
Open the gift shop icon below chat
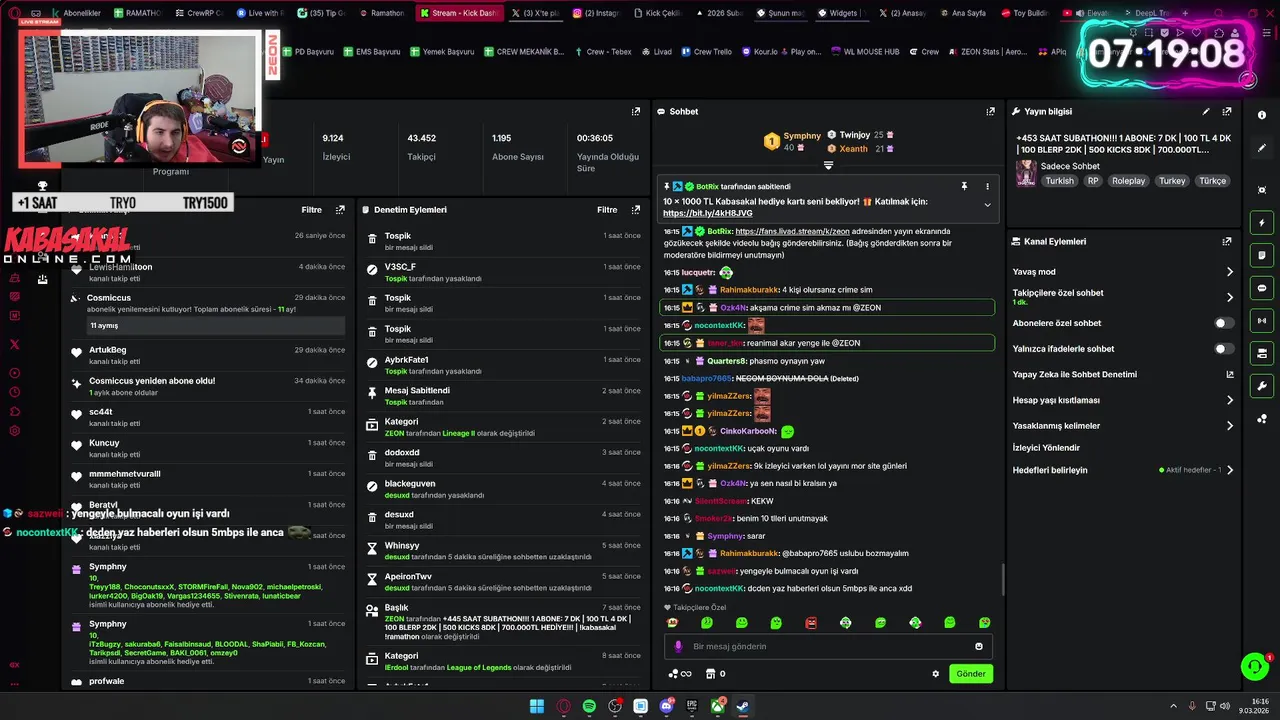pos(710,674)
